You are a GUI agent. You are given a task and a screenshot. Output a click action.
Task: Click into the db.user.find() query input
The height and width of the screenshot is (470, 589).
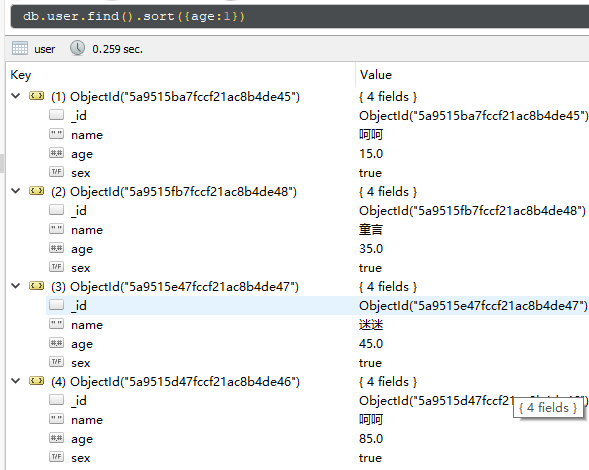[x=300, y=17]
